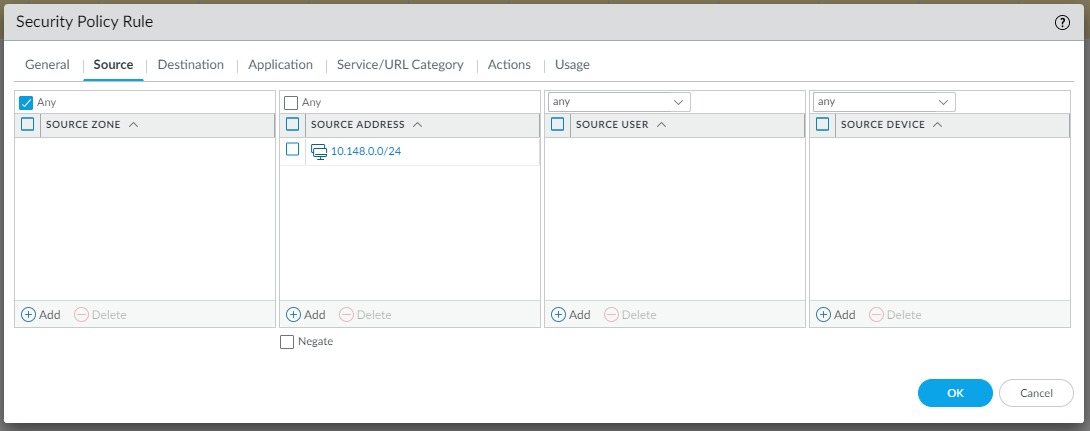Screen dimensions: 1090x431
Task: Click the Add plus icon under Source User
Action: point(558,314)
